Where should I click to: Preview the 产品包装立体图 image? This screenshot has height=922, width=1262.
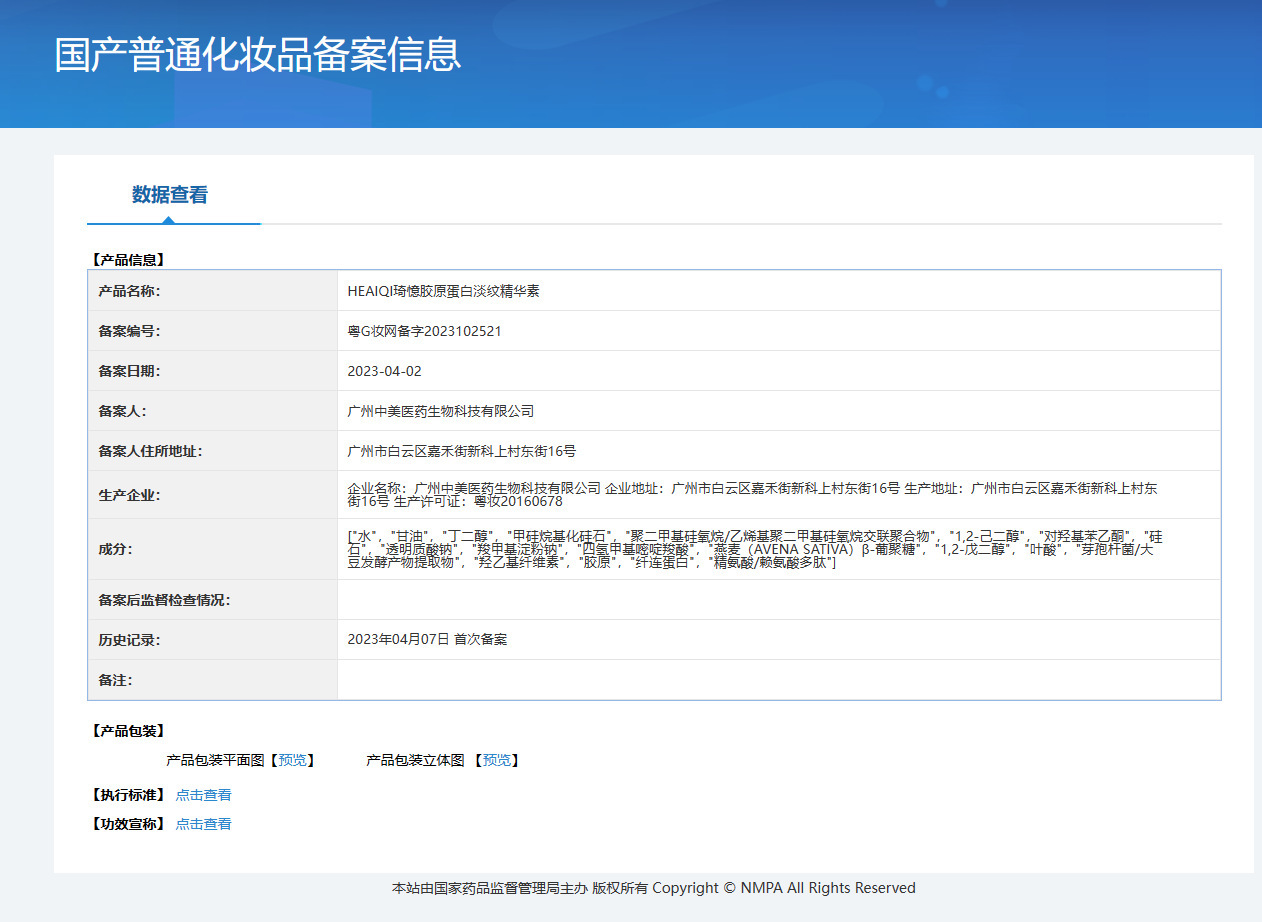tap(497, 760)
